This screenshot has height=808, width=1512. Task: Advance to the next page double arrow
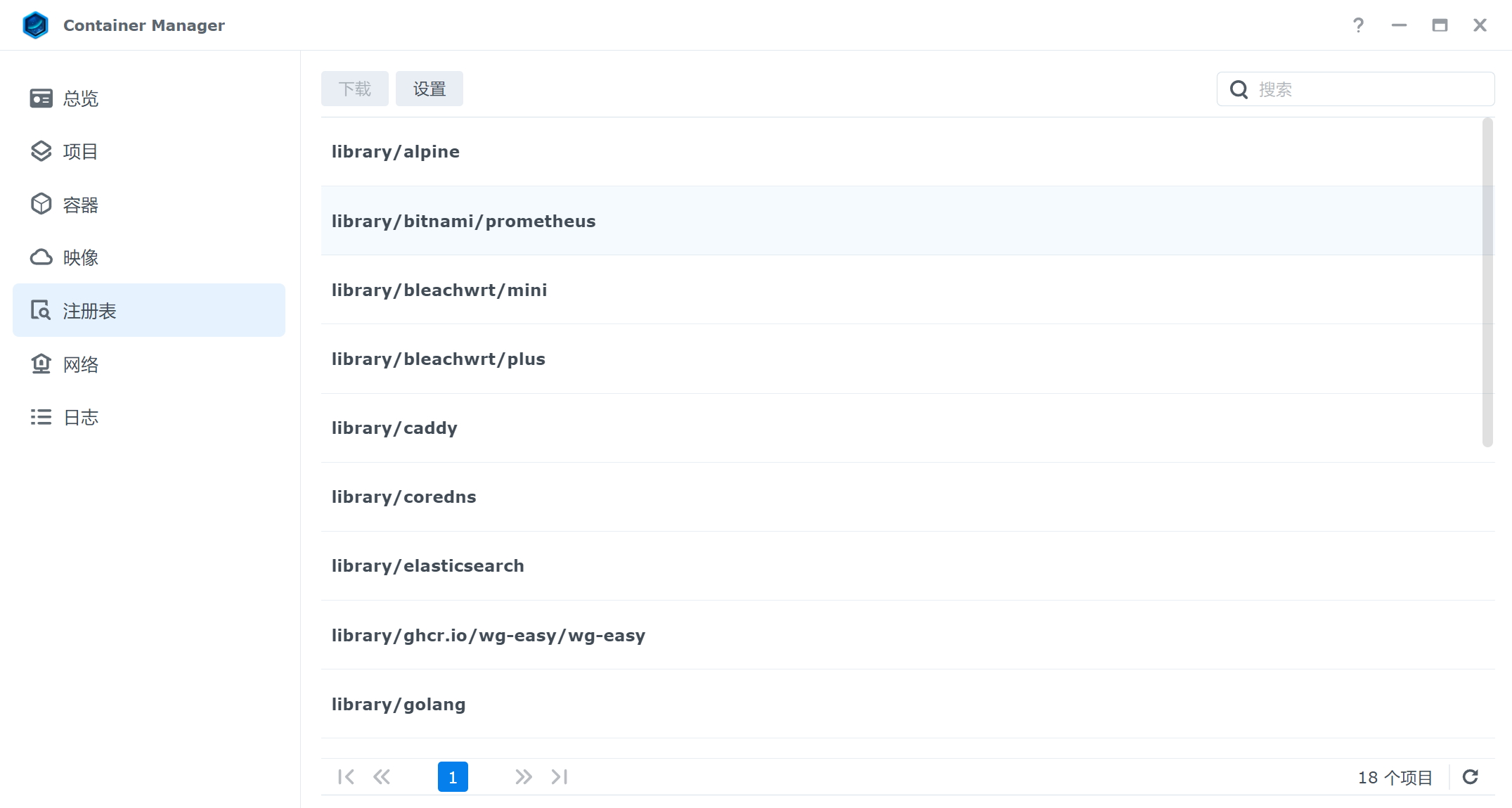523,777
